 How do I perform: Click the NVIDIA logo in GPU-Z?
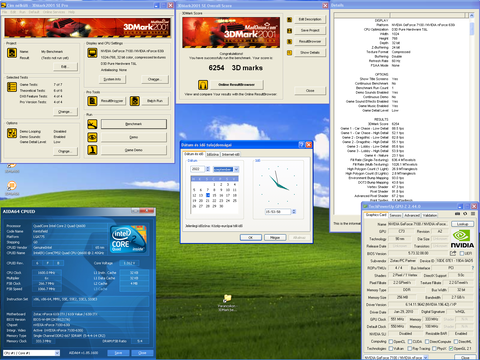click(462, 239)
